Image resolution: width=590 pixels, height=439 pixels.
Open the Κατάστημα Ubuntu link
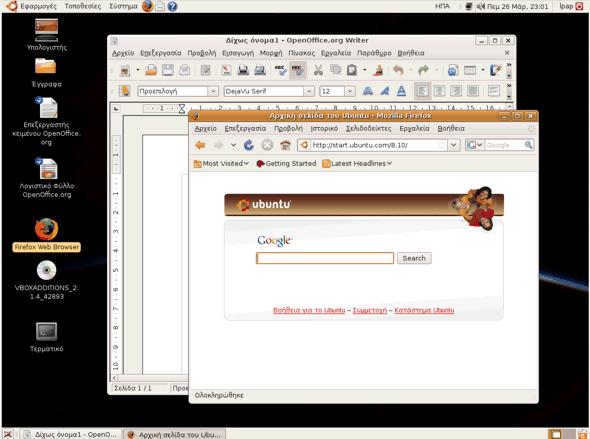click(424, 310)
